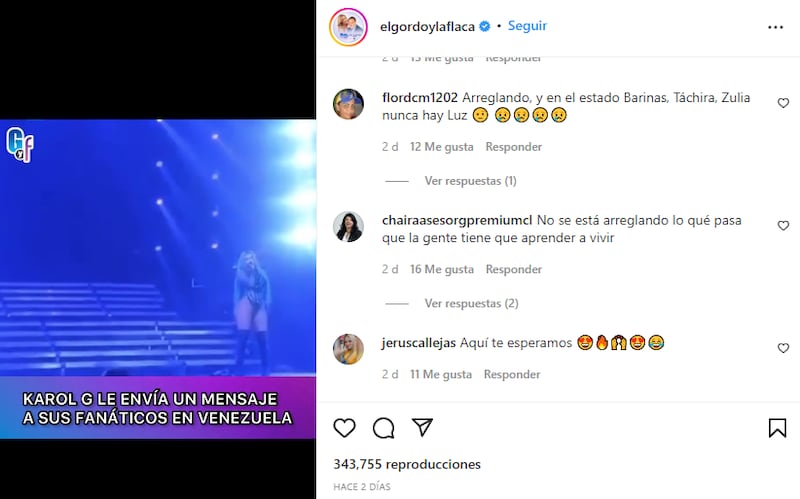Expand Ver respuestas (2)
Image resolution: width=800 pixels, height=499 pixels.
pyautogui.click(x=471, y=303)
